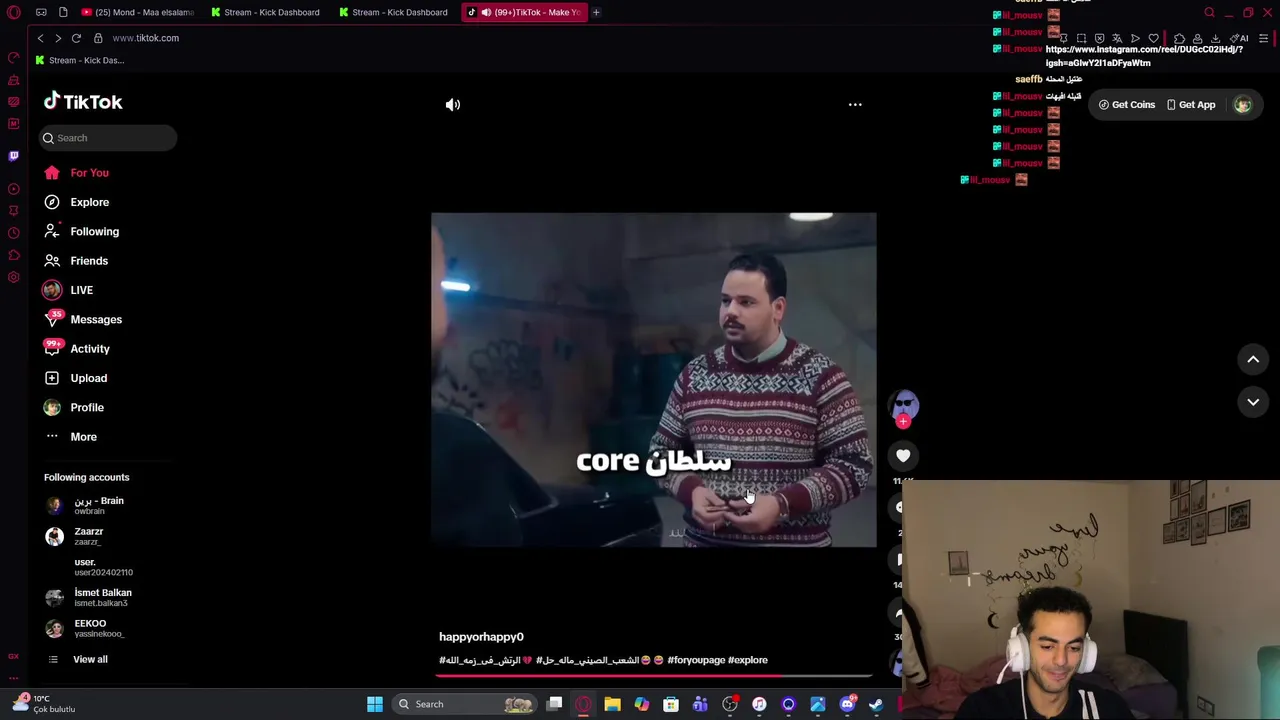Screen dimensions: 1280x720
Task: Add page to bookmarks with heart icon
Action: click(1153, 39)
